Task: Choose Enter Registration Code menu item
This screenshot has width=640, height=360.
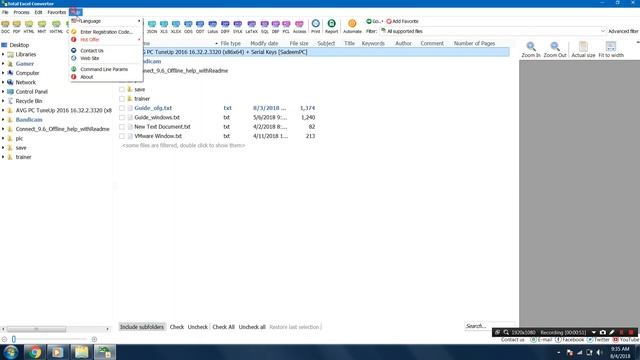Action: pyautogui.click(x=106, y=32)
